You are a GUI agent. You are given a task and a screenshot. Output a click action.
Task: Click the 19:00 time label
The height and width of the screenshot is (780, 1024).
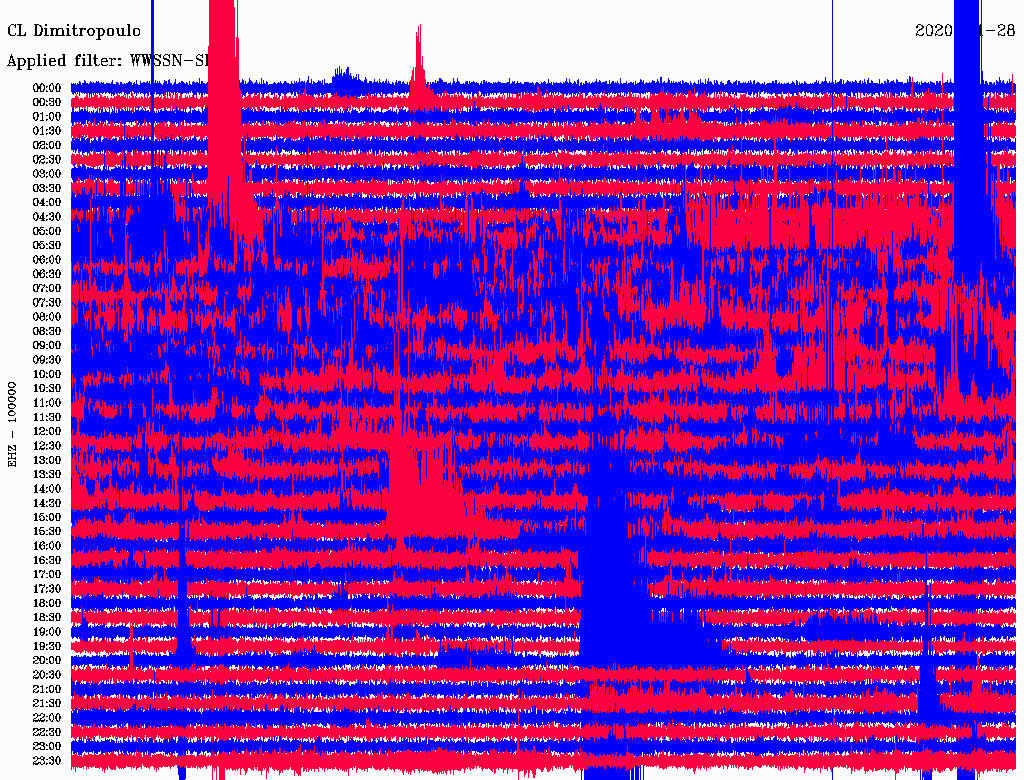click(47, 632)
